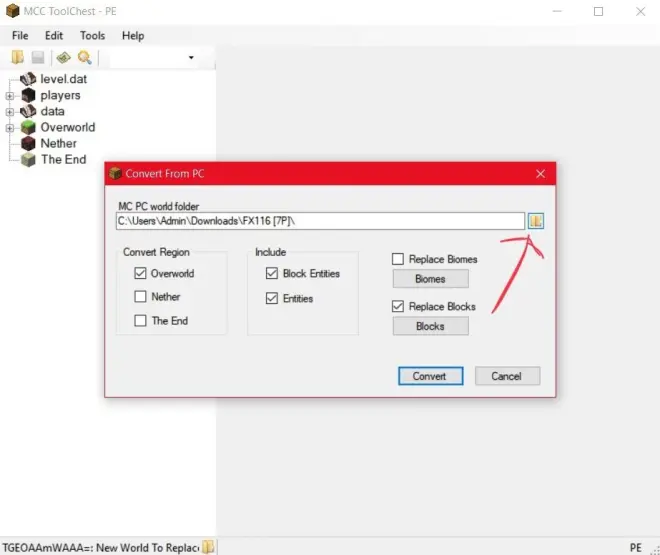Expand the data tree node
The image size is (660, 555).
click(10, 112)
